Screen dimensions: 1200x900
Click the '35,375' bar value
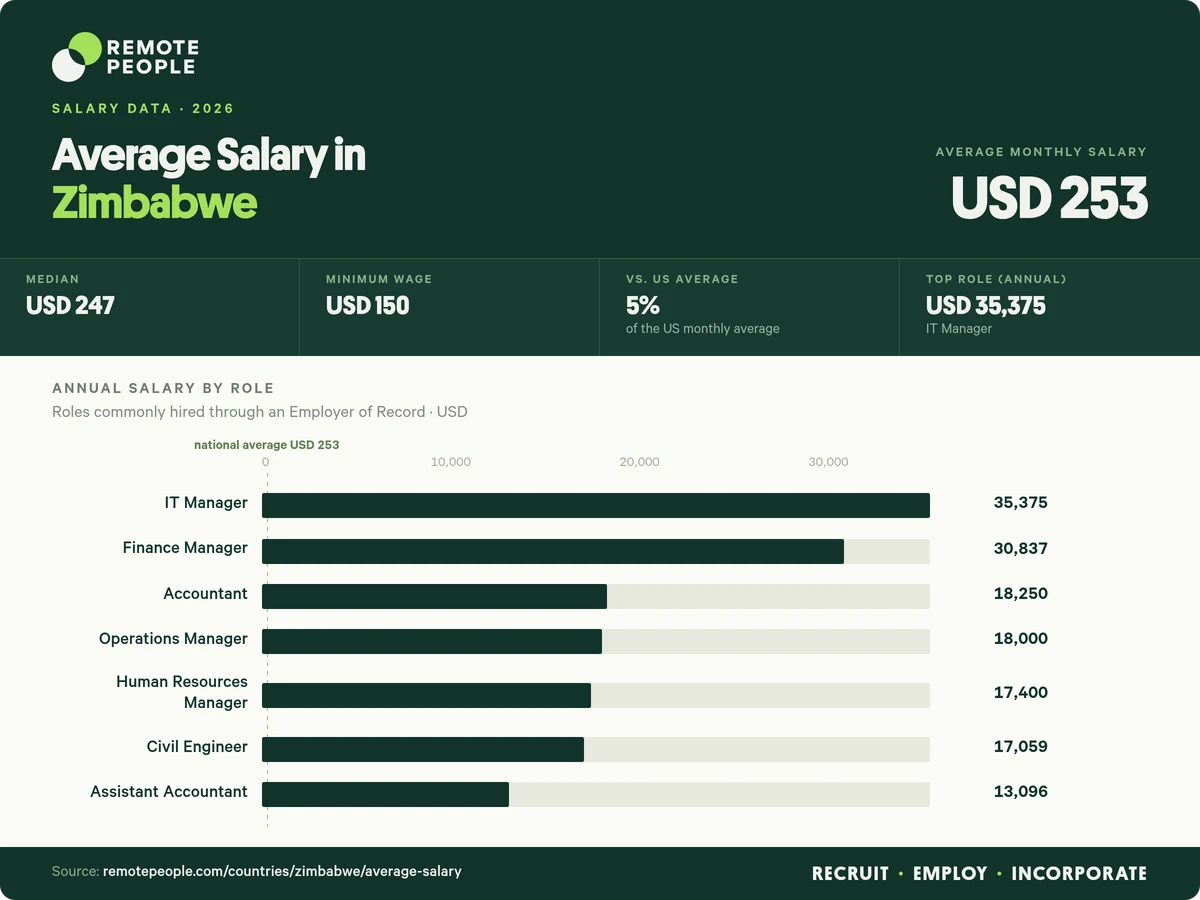coord(1021,503)
